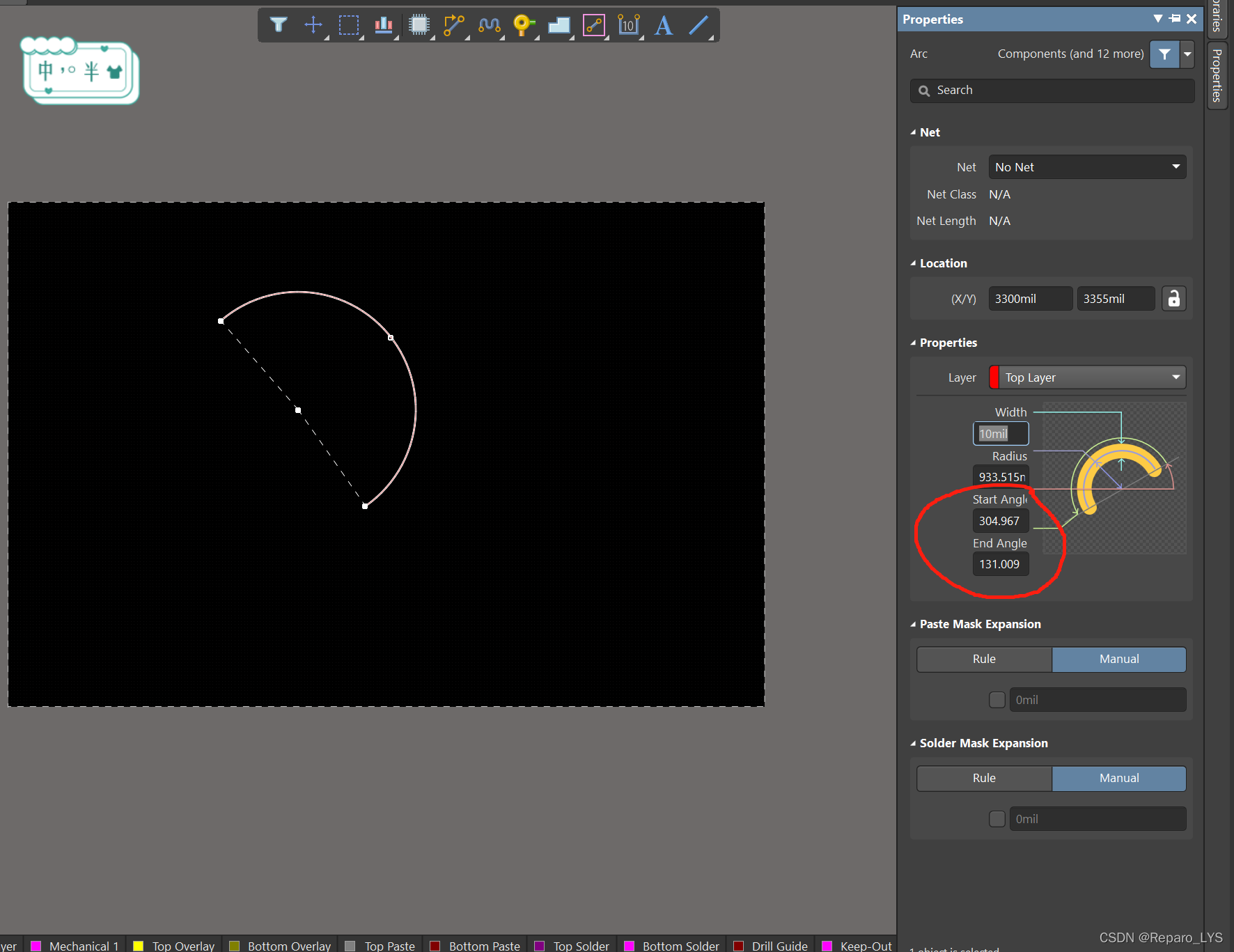Select Manual under Solder Mask Expansion
Image resolution: width=1234 pixels, height=952 pixels.
point(1119,778)
